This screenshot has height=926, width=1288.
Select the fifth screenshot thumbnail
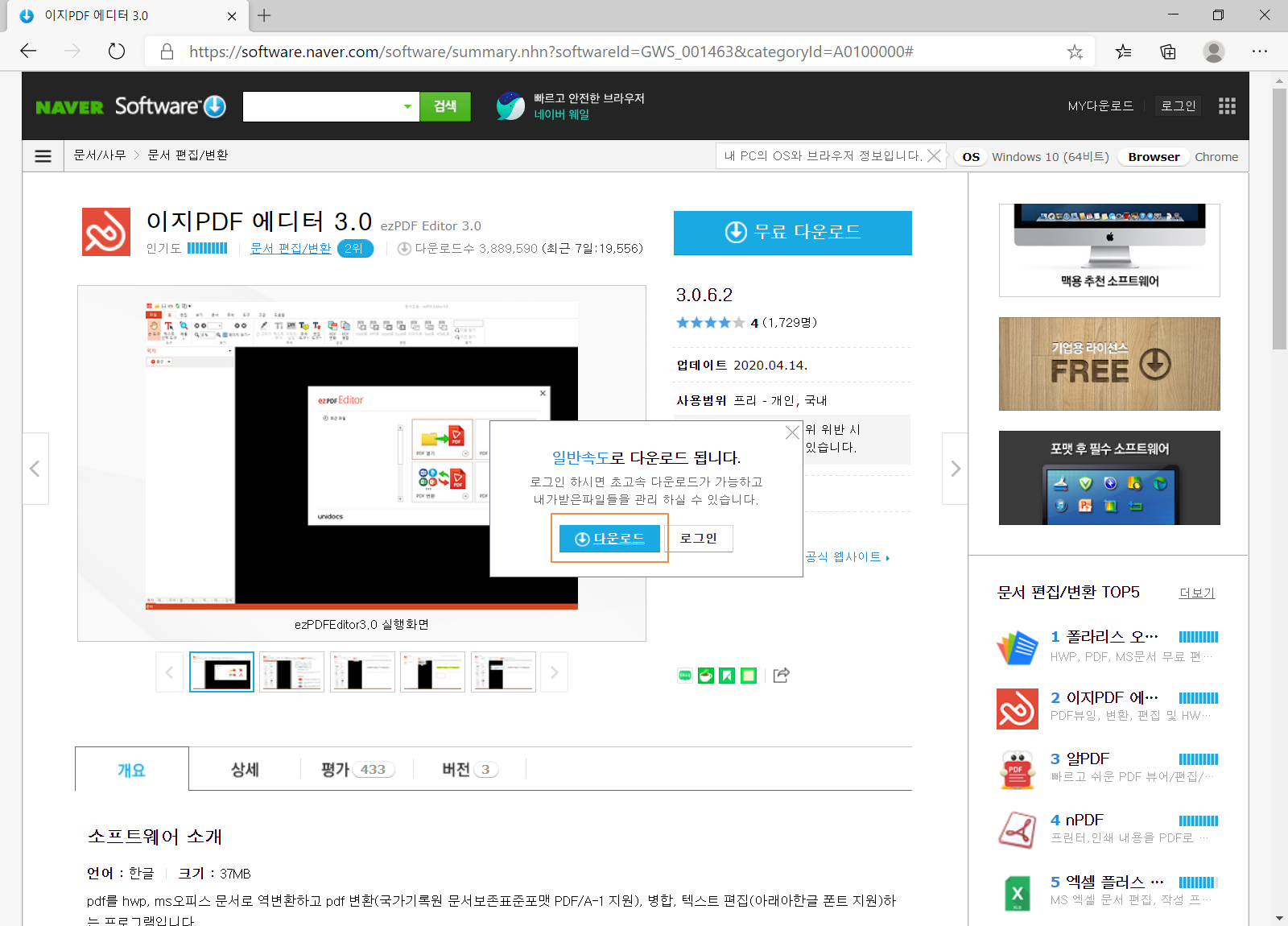pos(503,672)
